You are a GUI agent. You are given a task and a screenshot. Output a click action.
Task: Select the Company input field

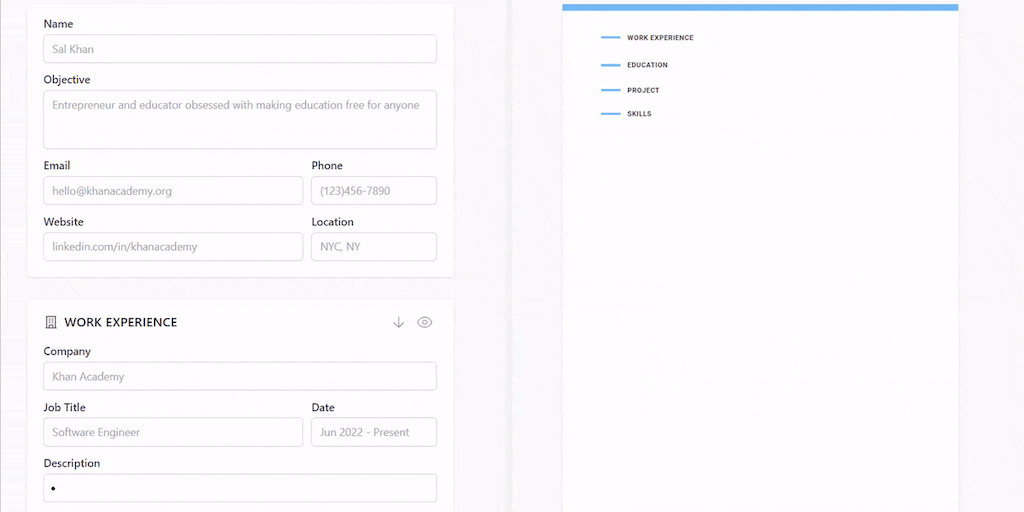coord(240,377)
